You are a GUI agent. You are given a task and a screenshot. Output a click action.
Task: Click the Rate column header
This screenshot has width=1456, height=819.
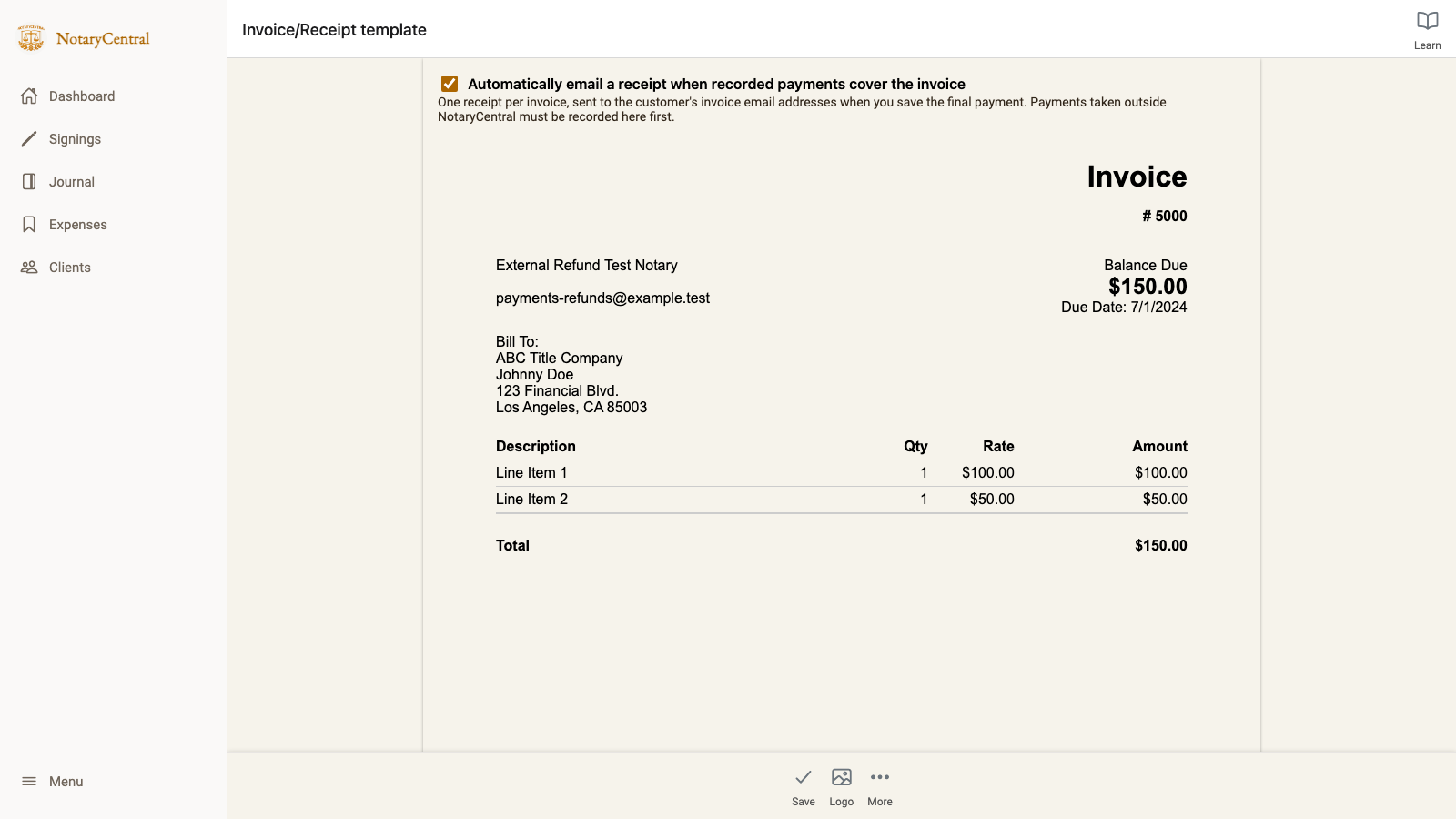(998, 446)
